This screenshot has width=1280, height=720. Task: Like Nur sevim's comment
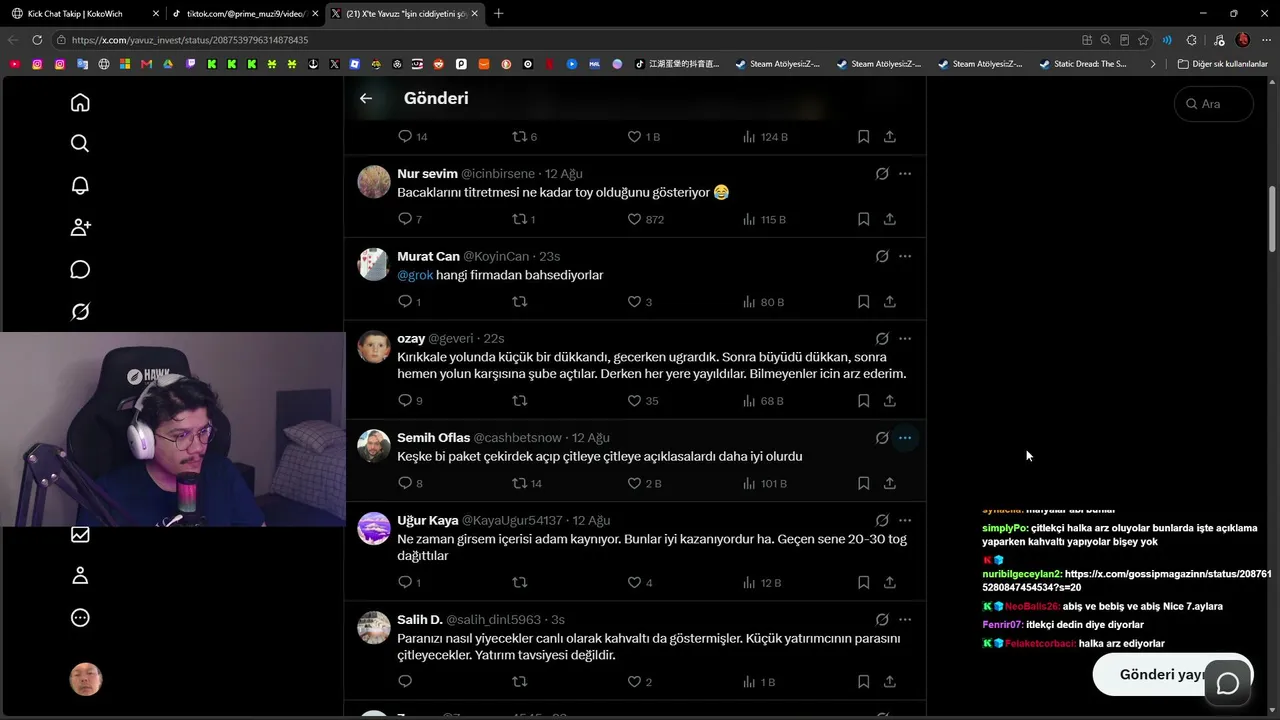click(634, 219)
